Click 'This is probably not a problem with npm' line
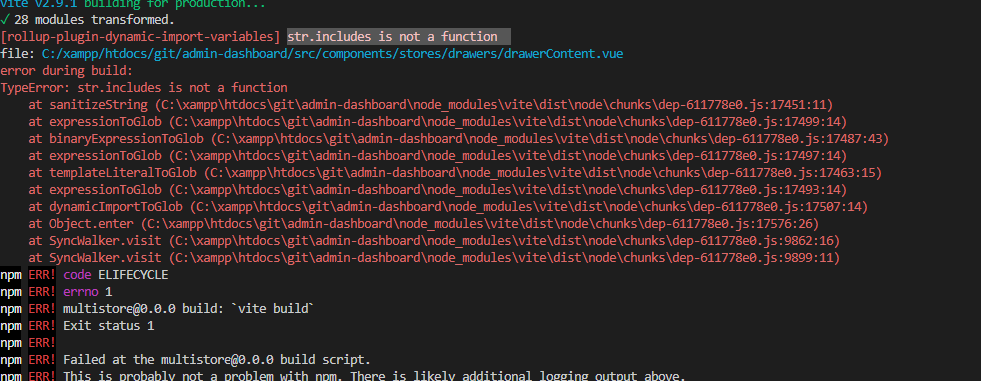The image size is (981, 381). point(374,376)
